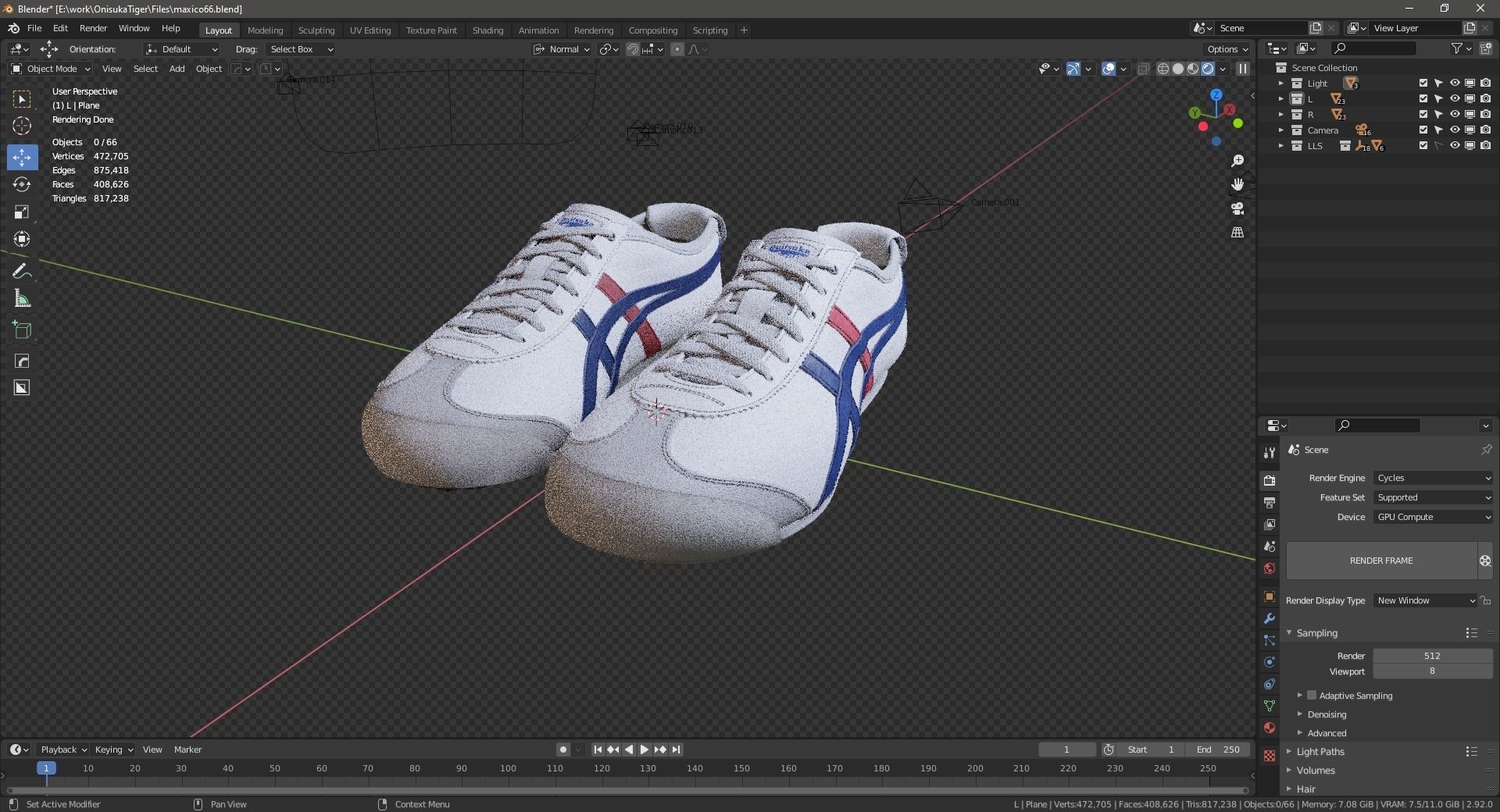This screenshot has height=812, width=1500.
Task: Click the RENDER FRAME button
Action: [x=1381, y=561]
